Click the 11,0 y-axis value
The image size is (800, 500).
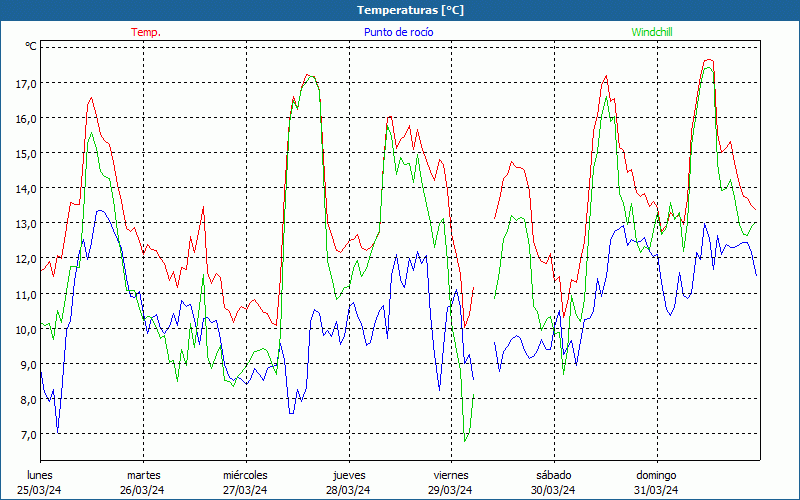click(26, 294)
